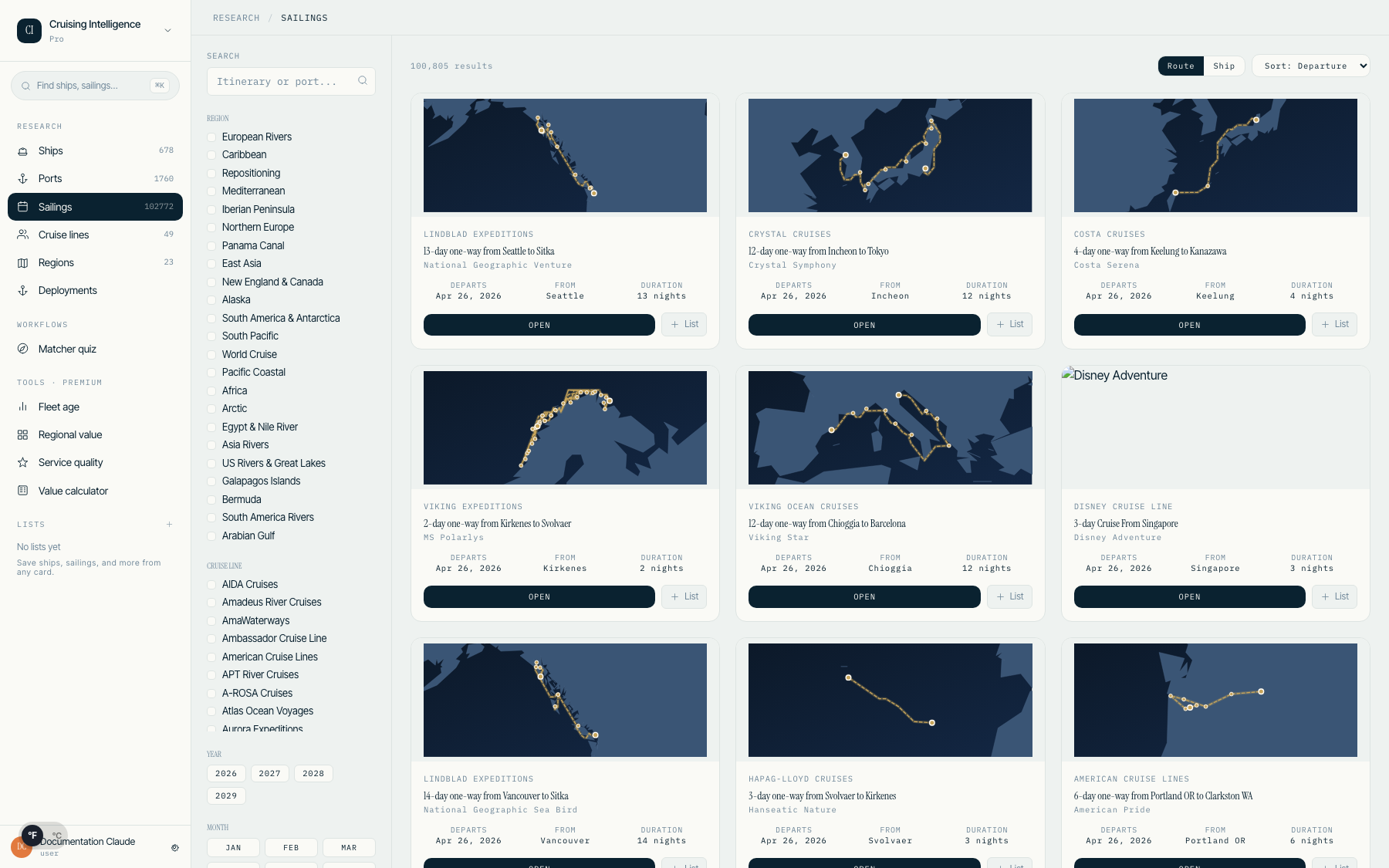Click the Itinerary or port search field
Viewport: 1389px width, 868px height.
291,81
